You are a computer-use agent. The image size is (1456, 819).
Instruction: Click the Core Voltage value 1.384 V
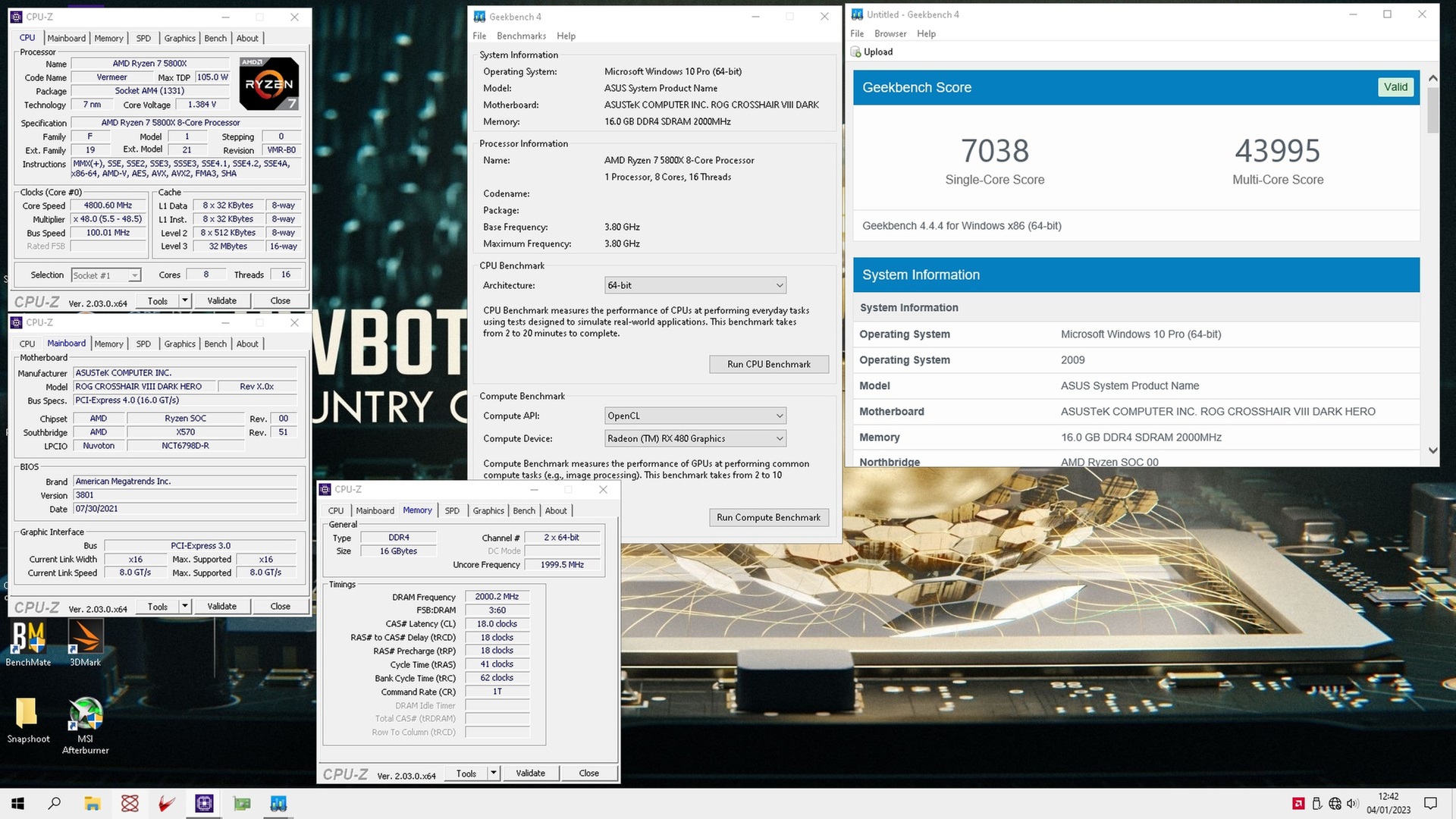click(202, 105)
